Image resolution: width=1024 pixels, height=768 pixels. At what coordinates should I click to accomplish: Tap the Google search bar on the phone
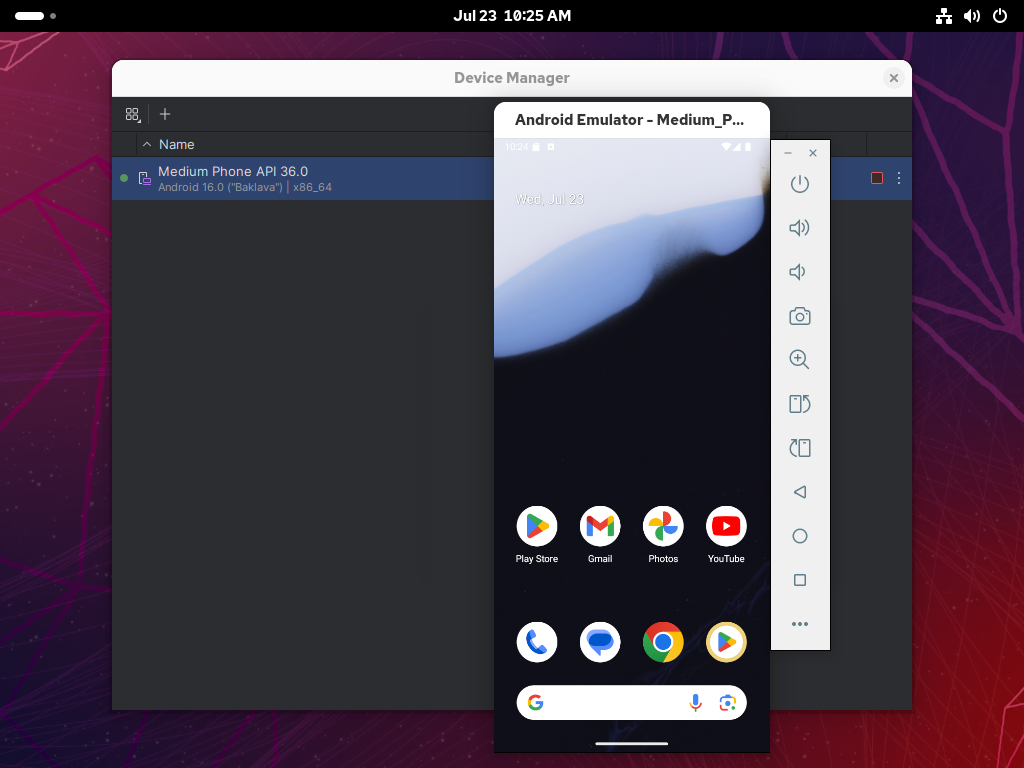tap(632, 702)
